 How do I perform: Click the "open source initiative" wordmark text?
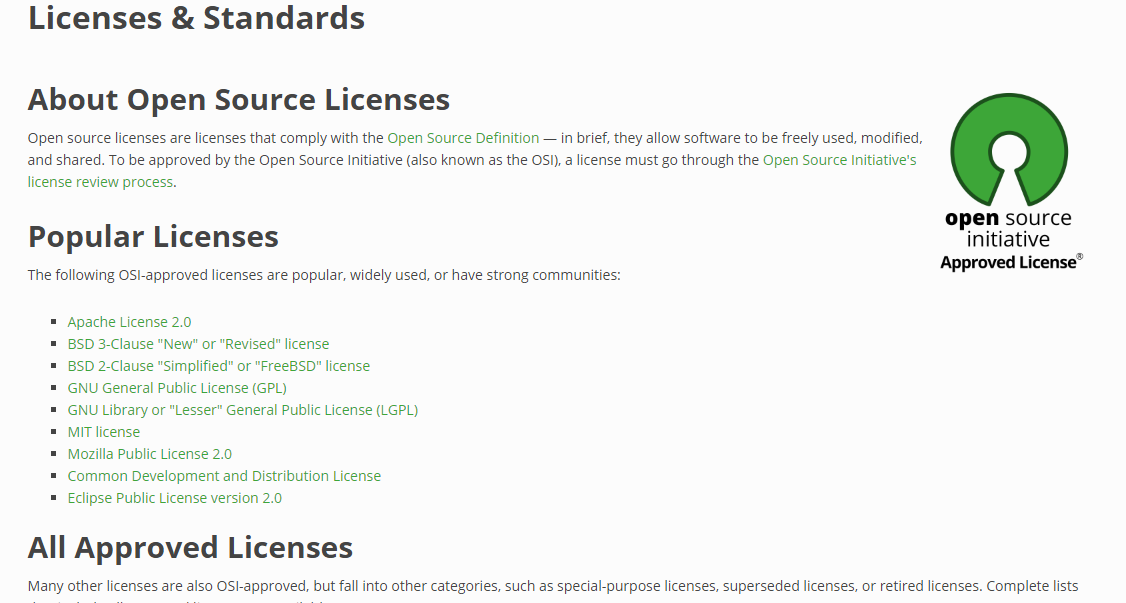[1008, 228]
